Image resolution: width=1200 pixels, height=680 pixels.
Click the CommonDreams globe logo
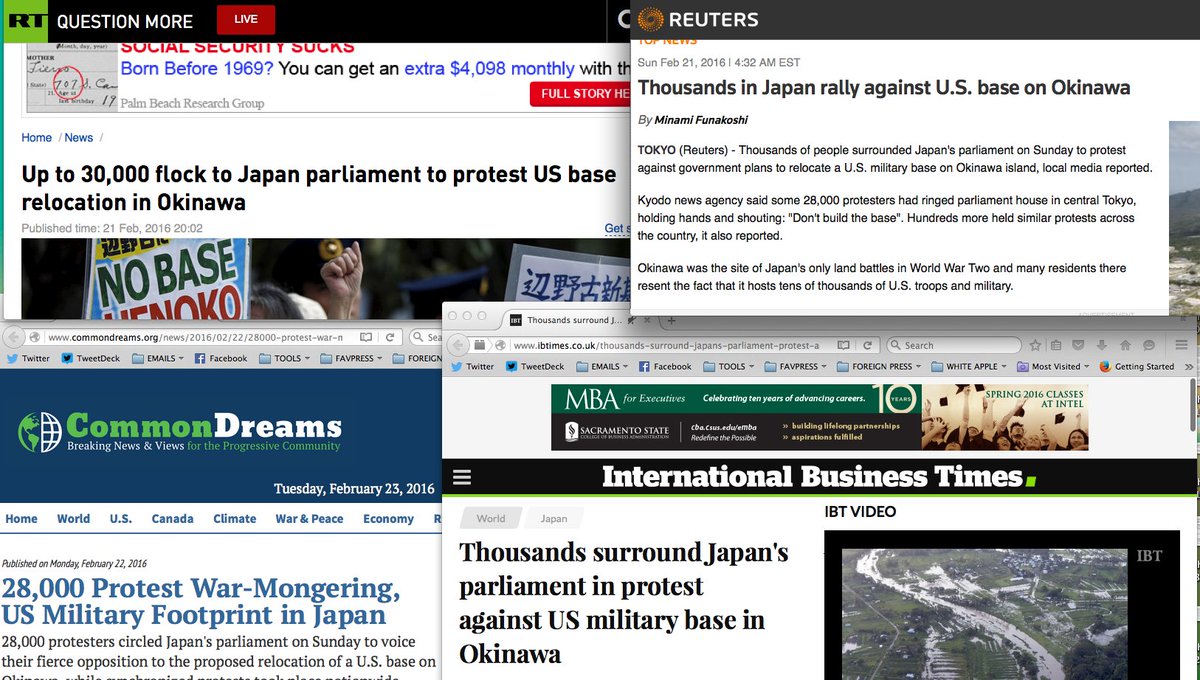point(39,431)
